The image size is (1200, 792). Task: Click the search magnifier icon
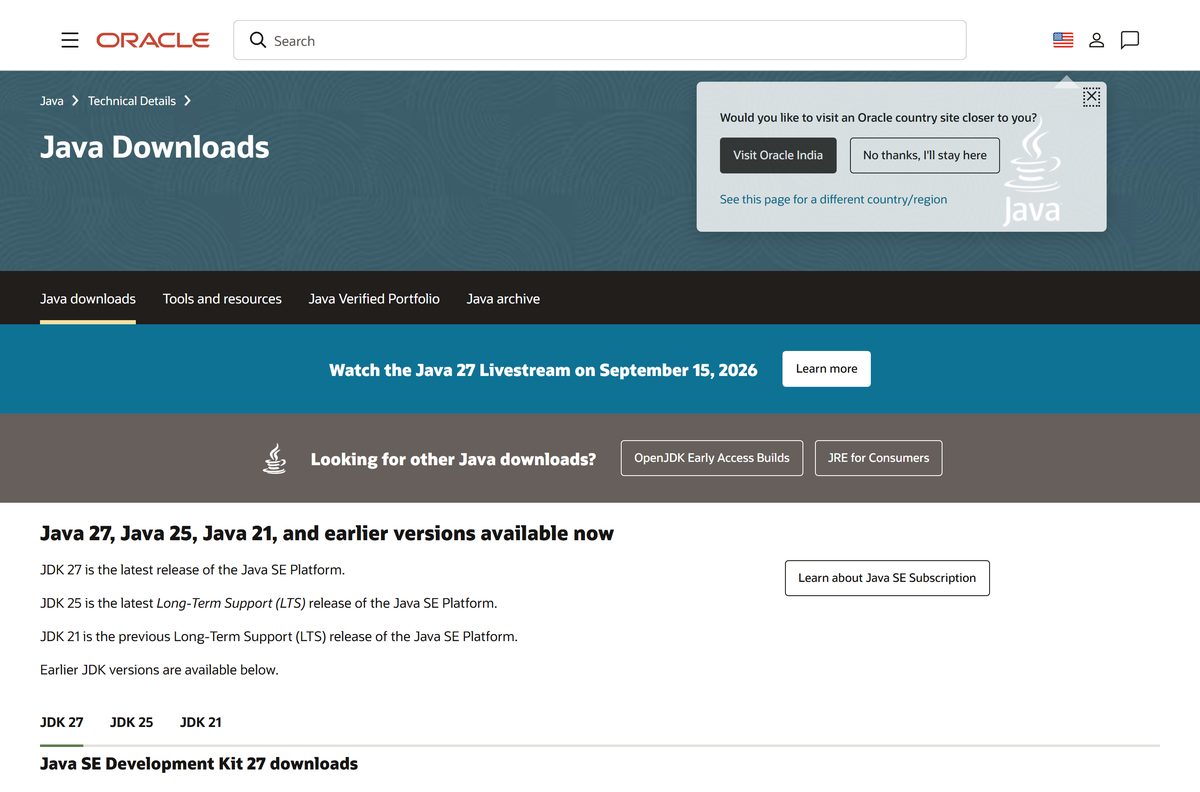click(x=258, y=40)
